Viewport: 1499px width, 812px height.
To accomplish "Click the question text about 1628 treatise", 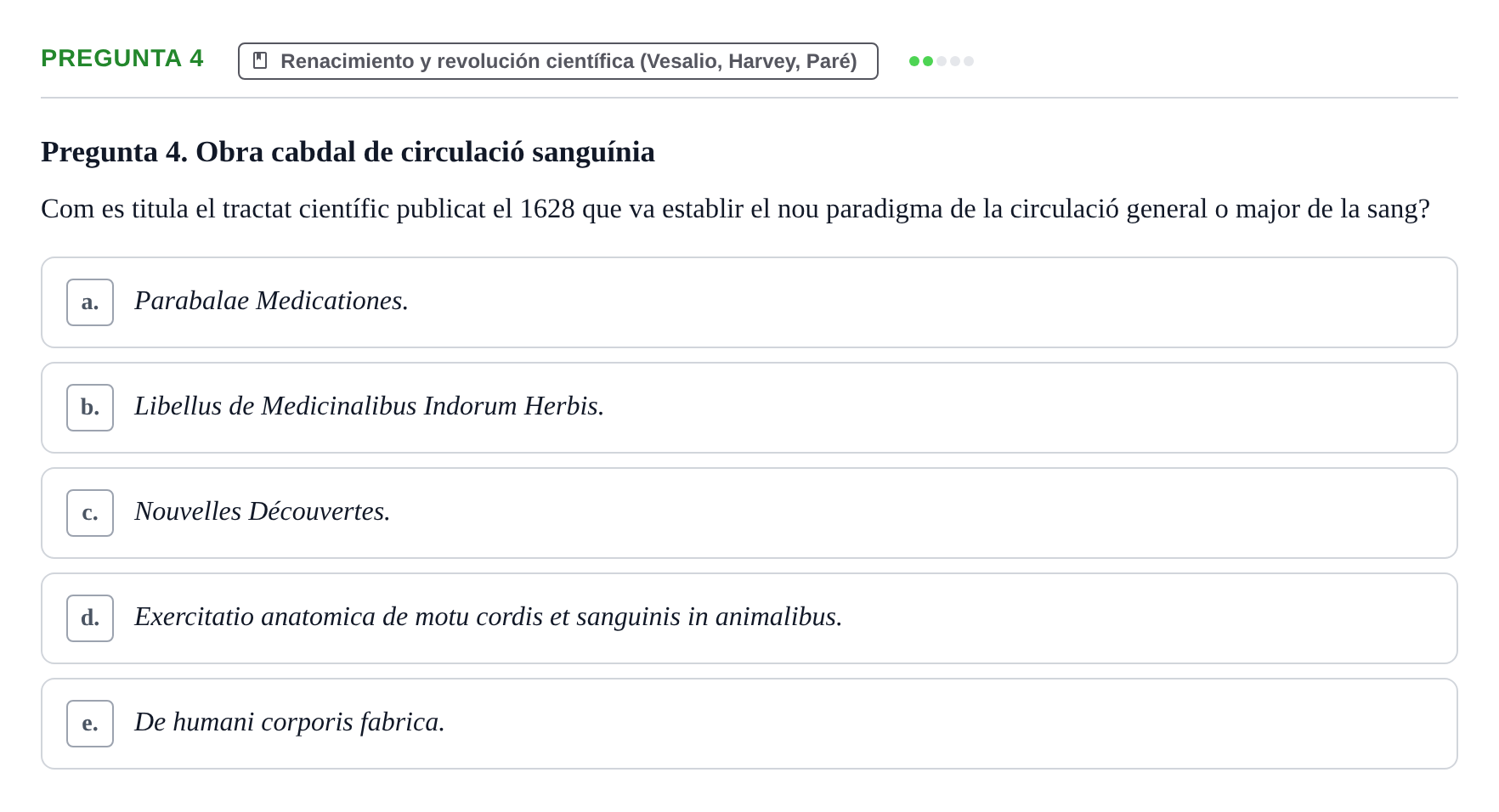I will point(735,209).
